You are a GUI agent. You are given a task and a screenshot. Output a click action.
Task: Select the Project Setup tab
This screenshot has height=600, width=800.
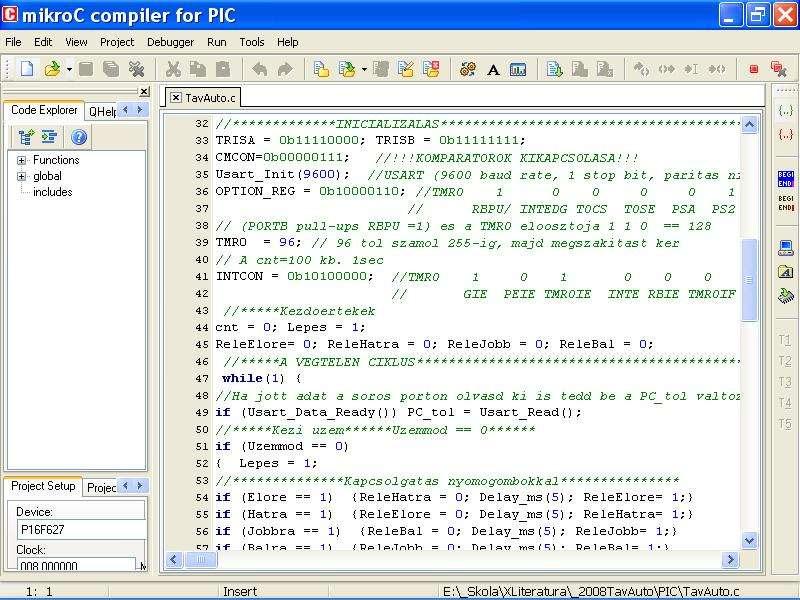point(43,486)
